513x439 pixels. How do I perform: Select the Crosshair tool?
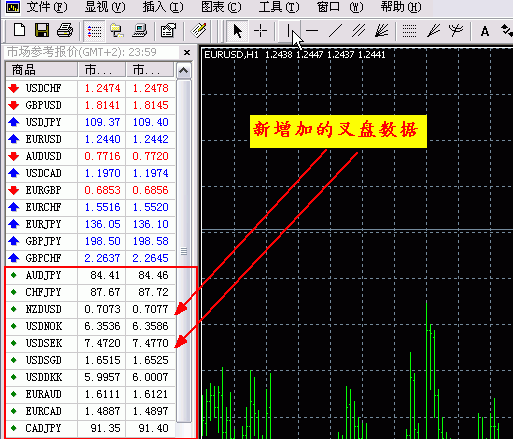(260, 31)
